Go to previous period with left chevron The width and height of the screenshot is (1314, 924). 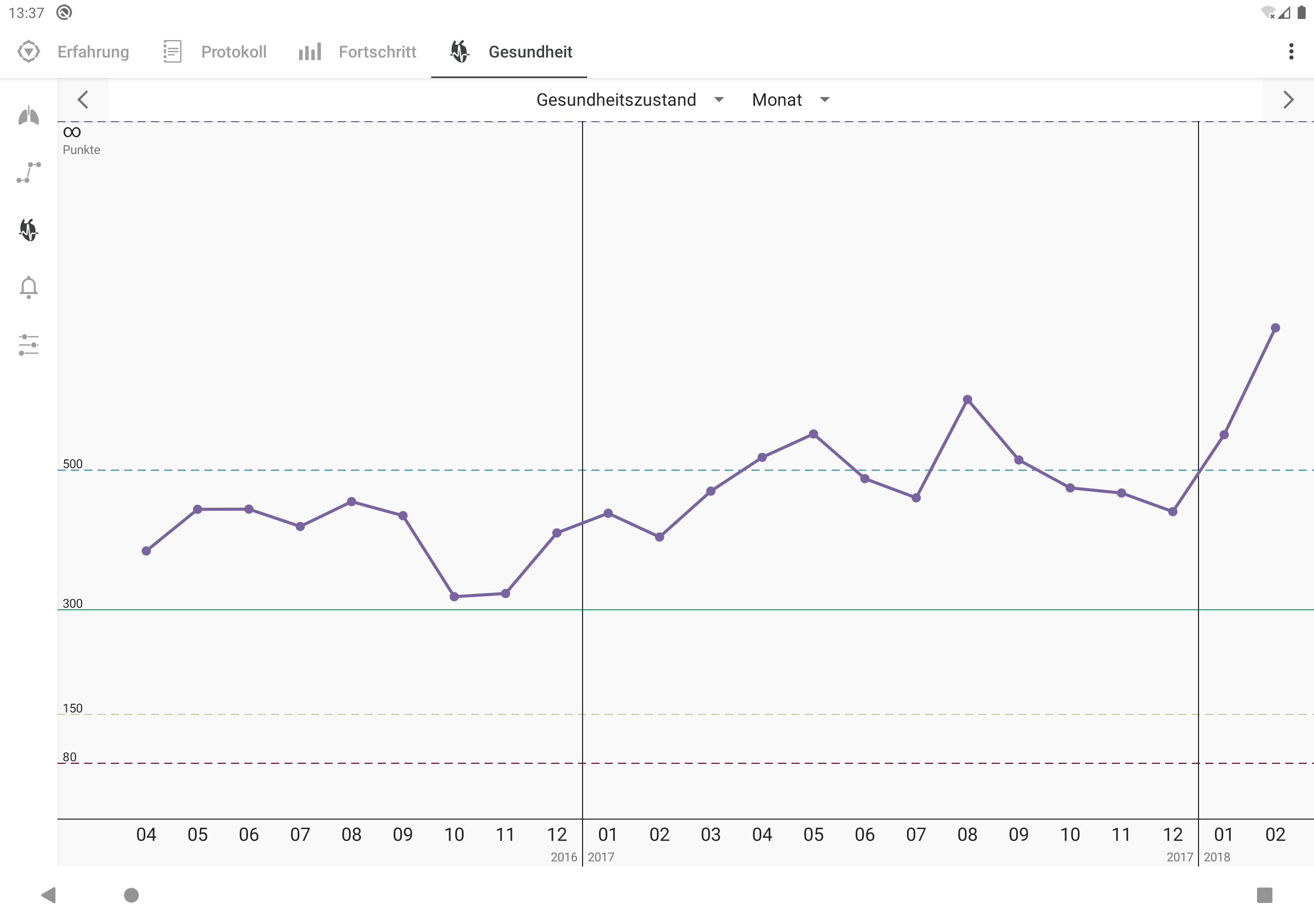click(x=83, y=100)
